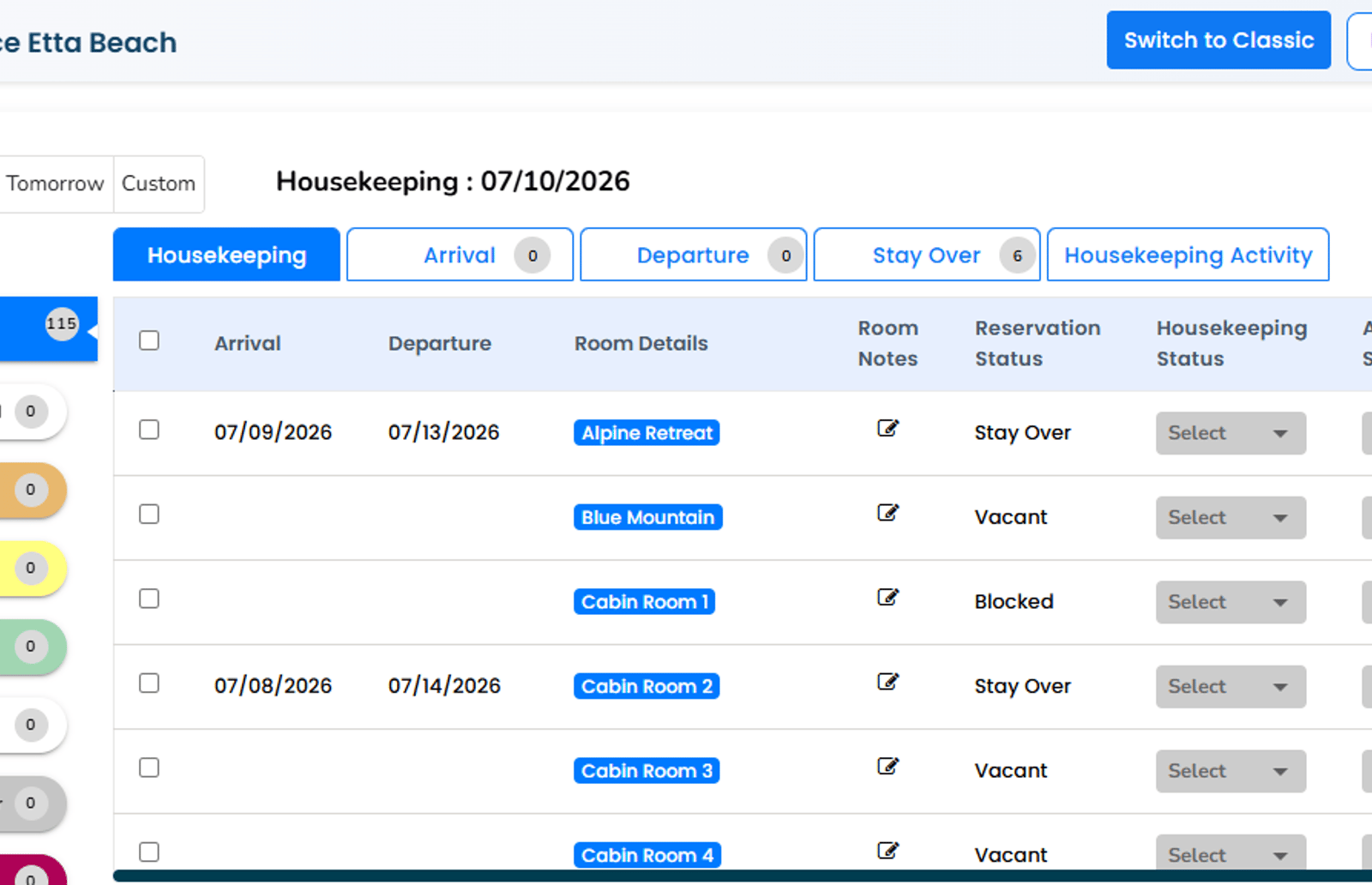Select the Custom date filter
The image size is (1372, 885).
click(159, 184)
